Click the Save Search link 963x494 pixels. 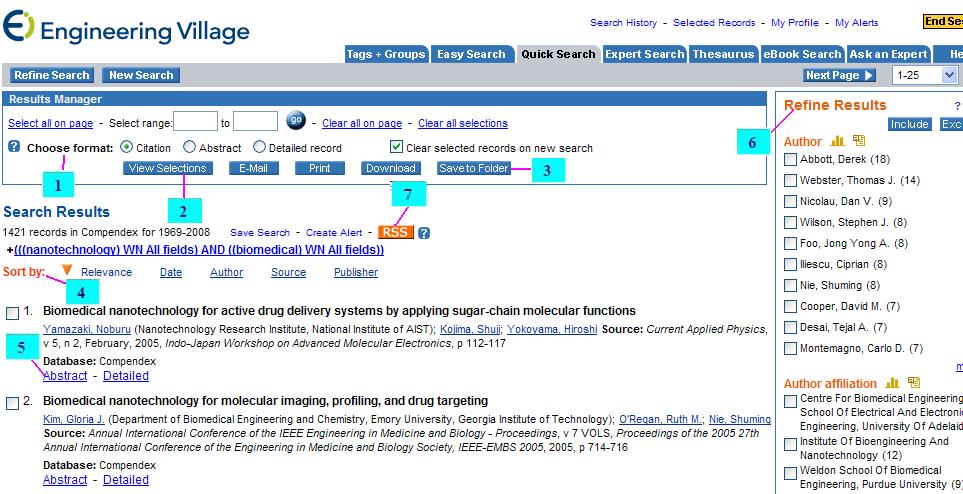click(x=260, y=233)
